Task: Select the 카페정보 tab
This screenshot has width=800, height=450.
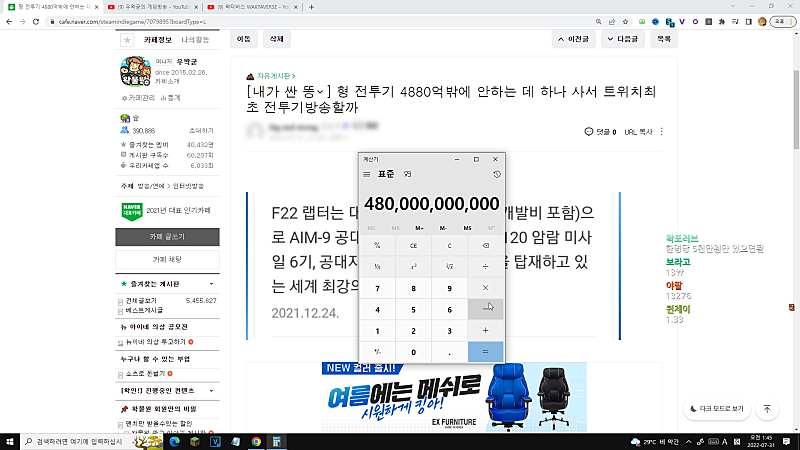Action: click(x=157, y=40)
